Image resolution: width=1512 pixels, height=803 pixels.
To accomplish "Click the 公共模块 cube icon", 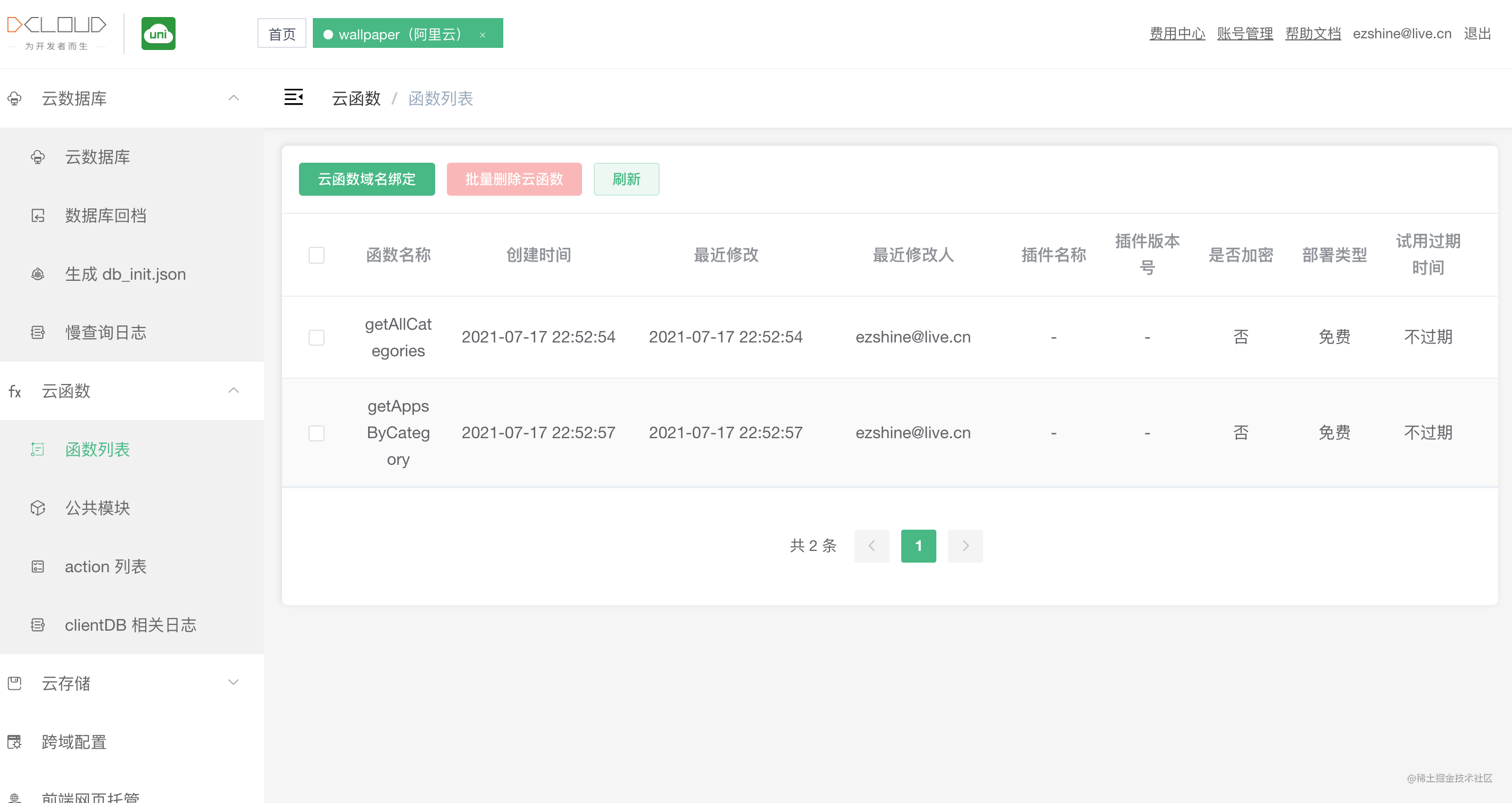I will point(38,508).
